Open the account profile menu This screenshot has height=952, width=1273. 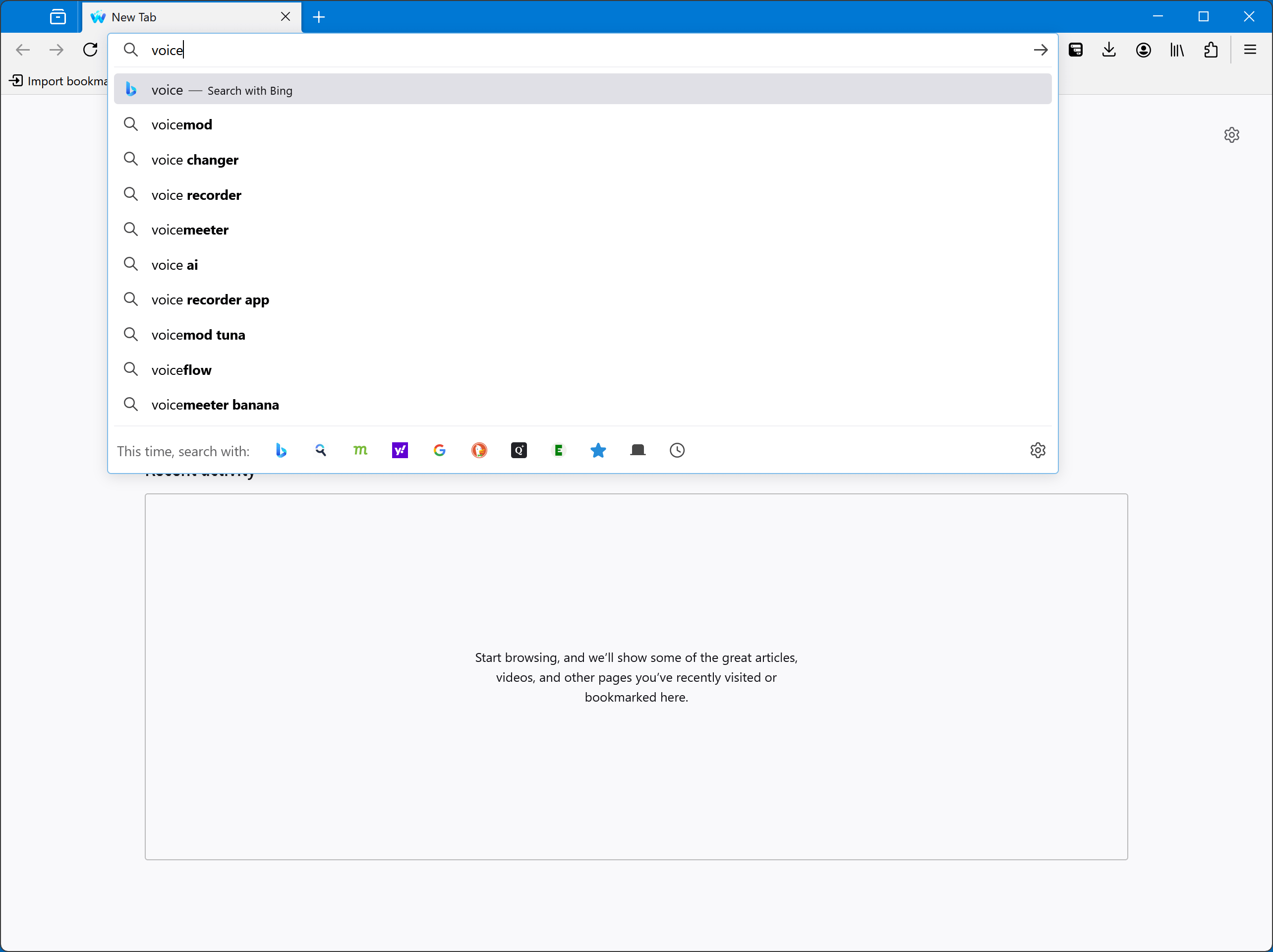click(x=1144, y=50)
